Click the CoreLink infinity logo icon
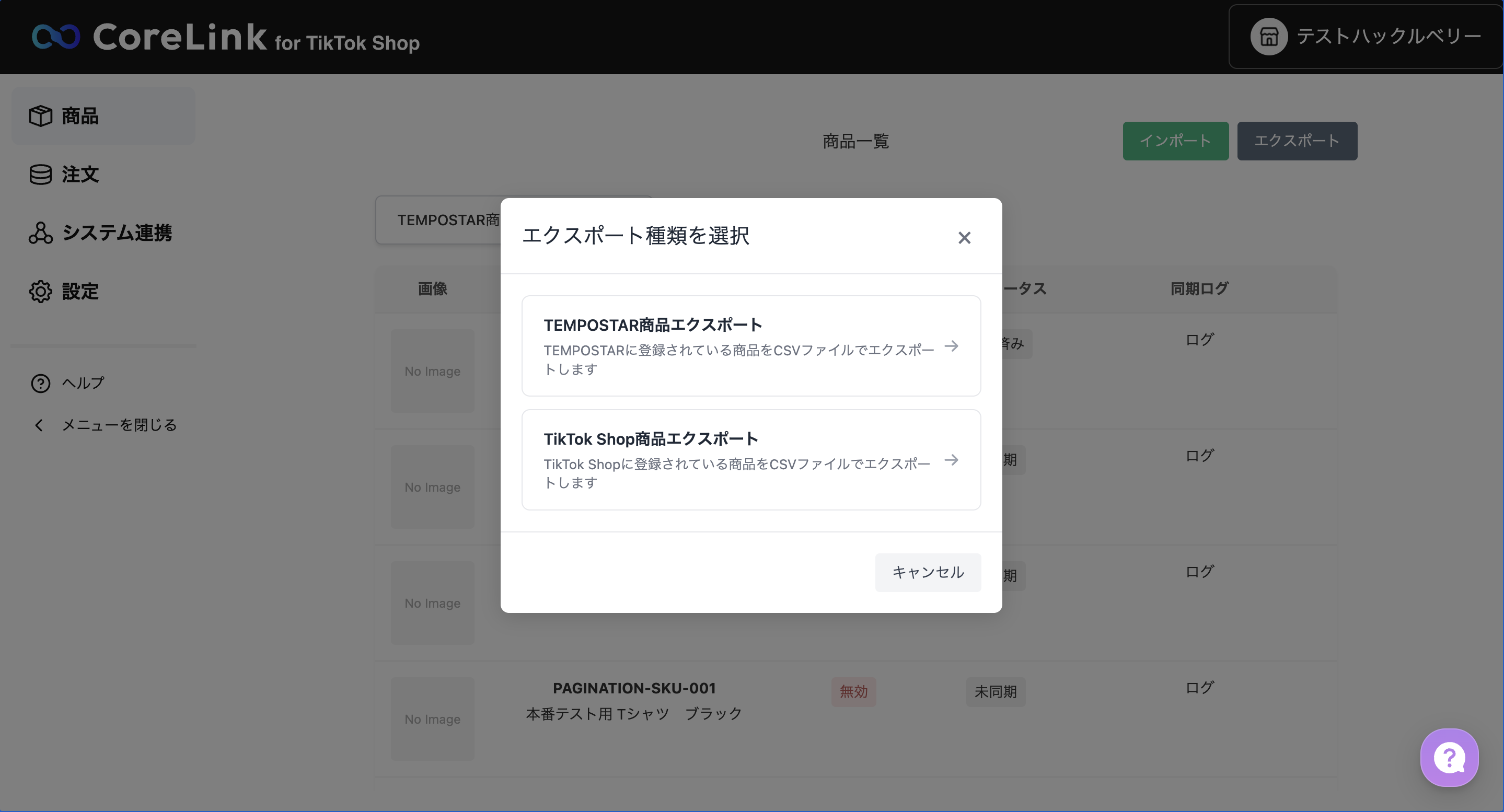Viewport: 1504px width, 812px height. [x=55, y=37]
